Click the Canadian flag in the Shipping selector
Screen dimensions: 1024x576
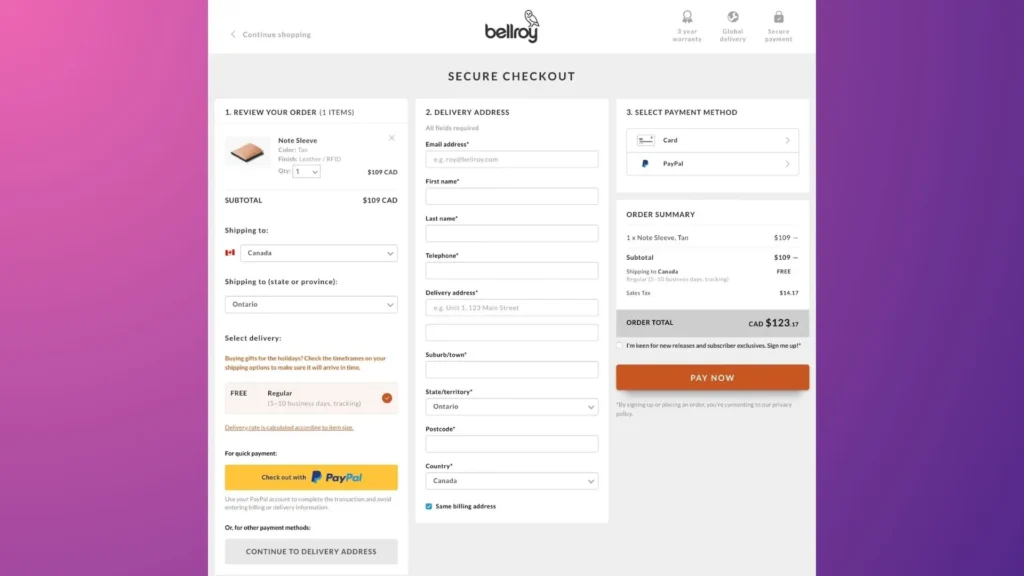[232, 253]
